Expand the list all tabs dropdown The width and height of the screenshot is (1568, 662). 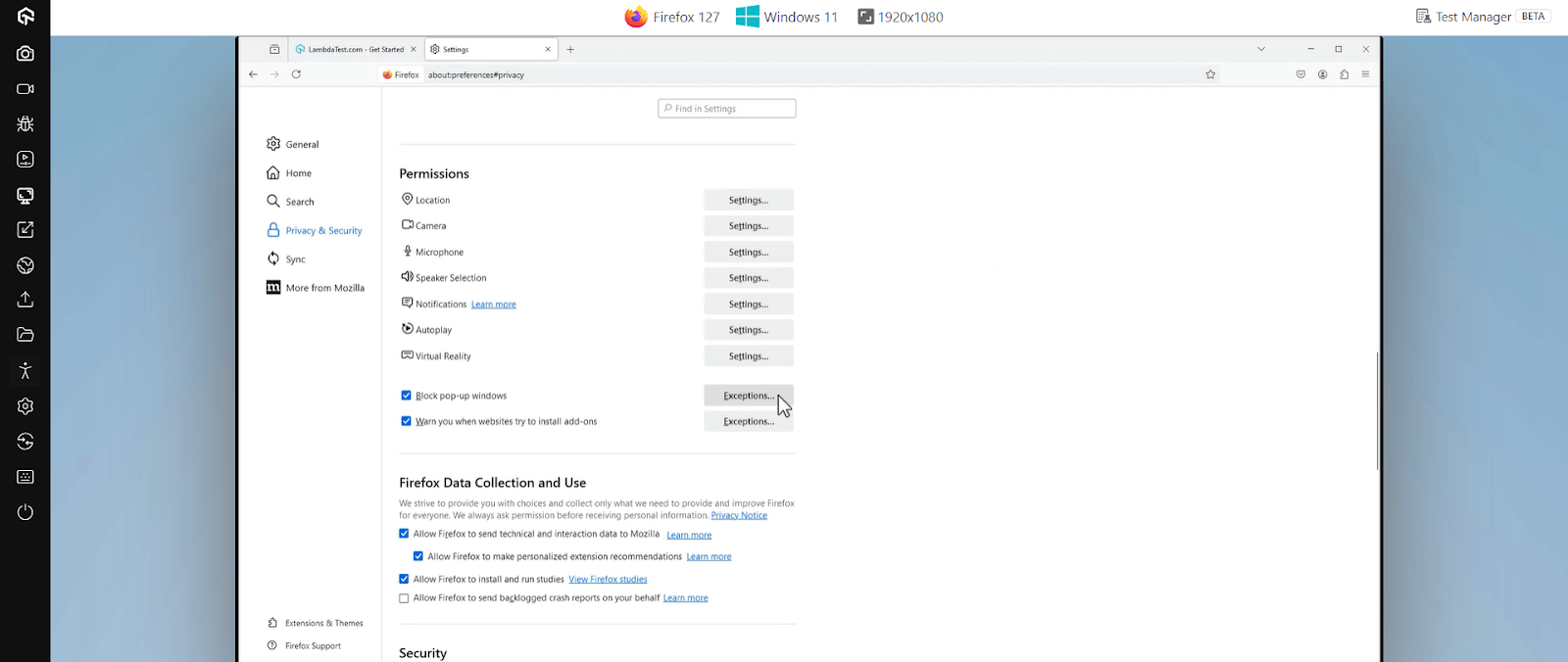point(1261,49)
